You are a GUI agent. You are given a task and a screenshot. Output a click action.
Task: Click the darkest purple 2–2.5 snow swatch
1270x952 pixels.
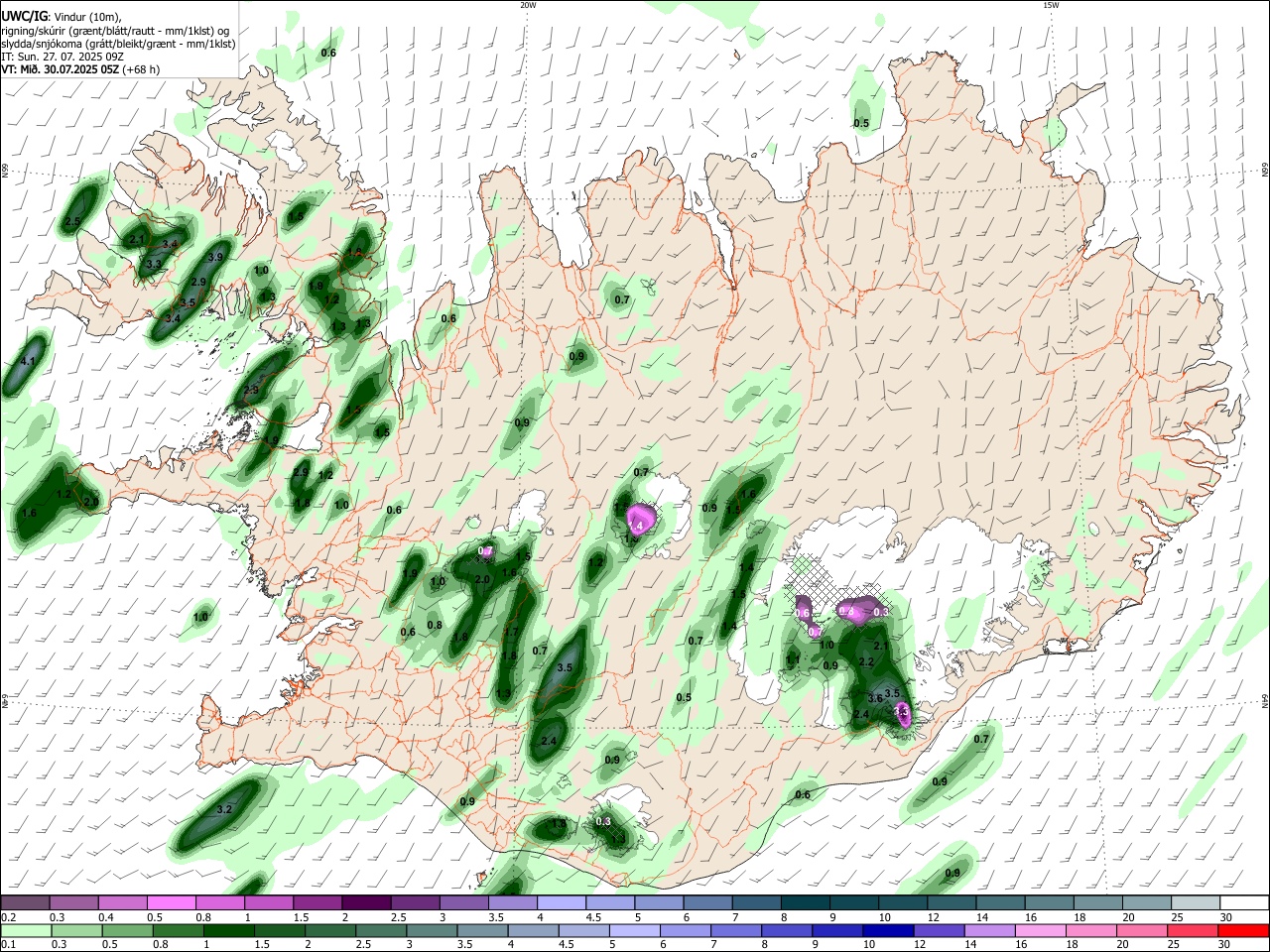click(x=366, y=903)
